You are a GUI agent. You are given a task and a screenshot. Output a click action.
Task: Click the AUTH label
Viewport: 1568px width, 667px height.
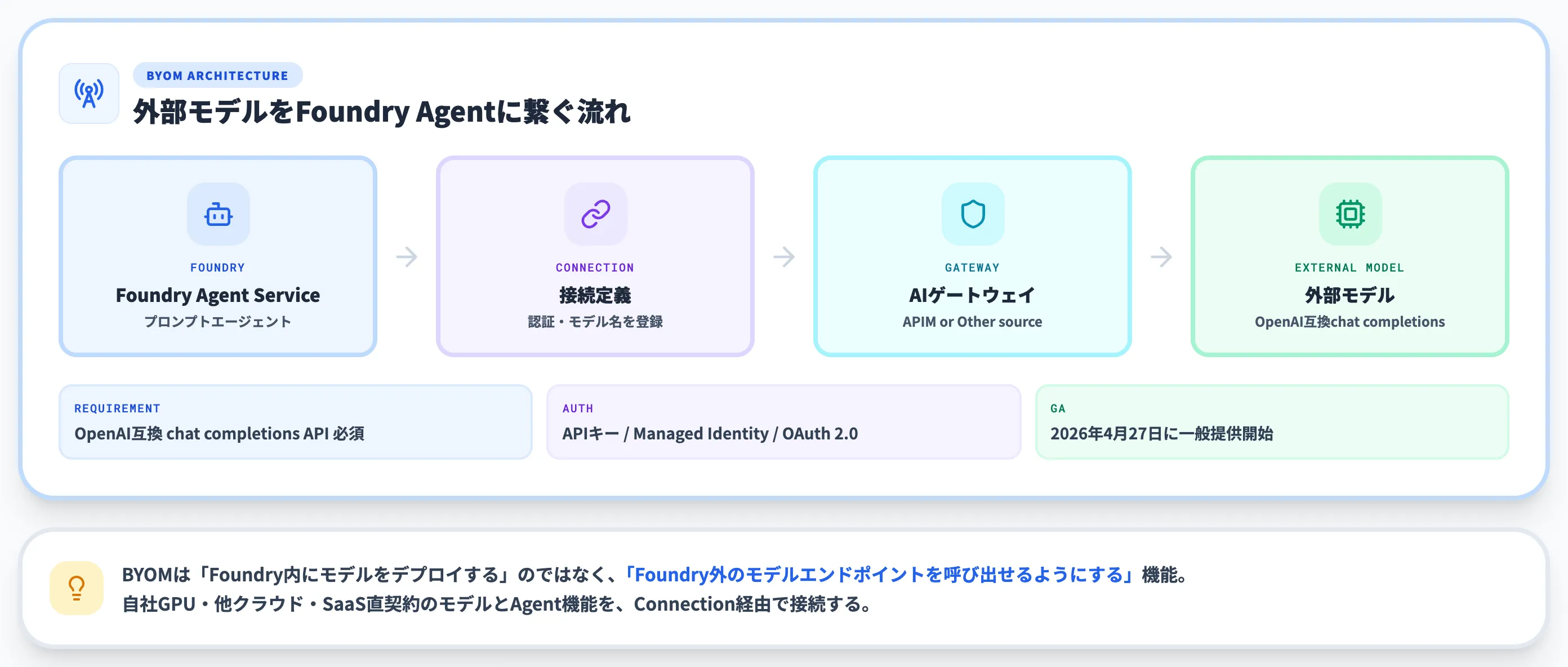578,408
